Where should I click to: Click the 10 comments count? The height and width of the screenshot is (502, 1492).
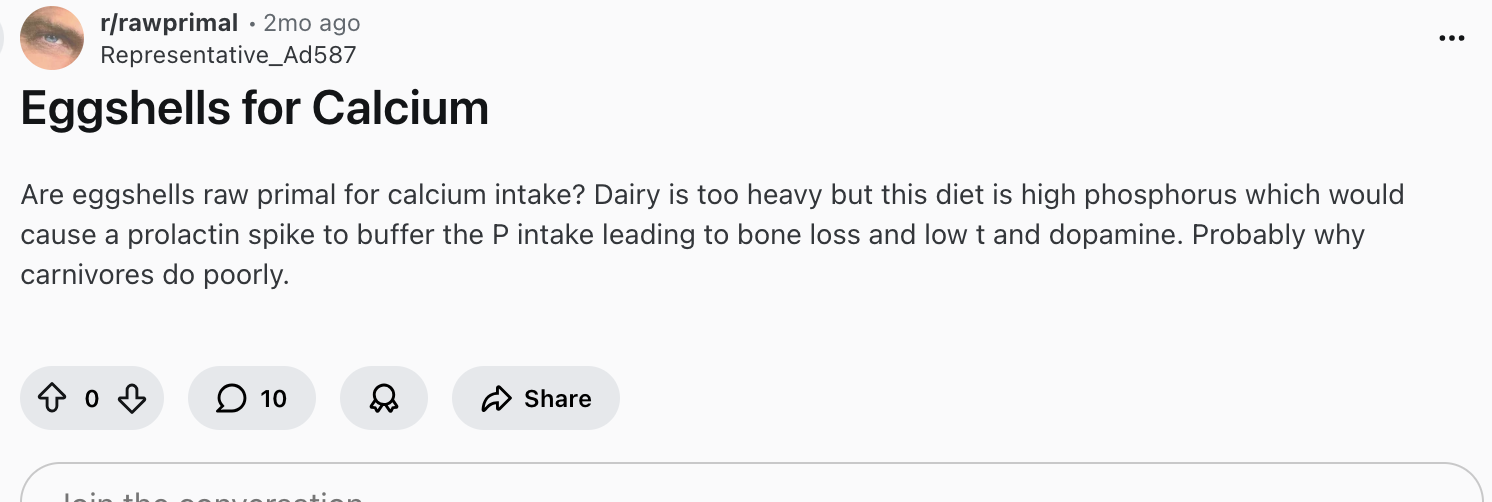click(x=273, y=399)
